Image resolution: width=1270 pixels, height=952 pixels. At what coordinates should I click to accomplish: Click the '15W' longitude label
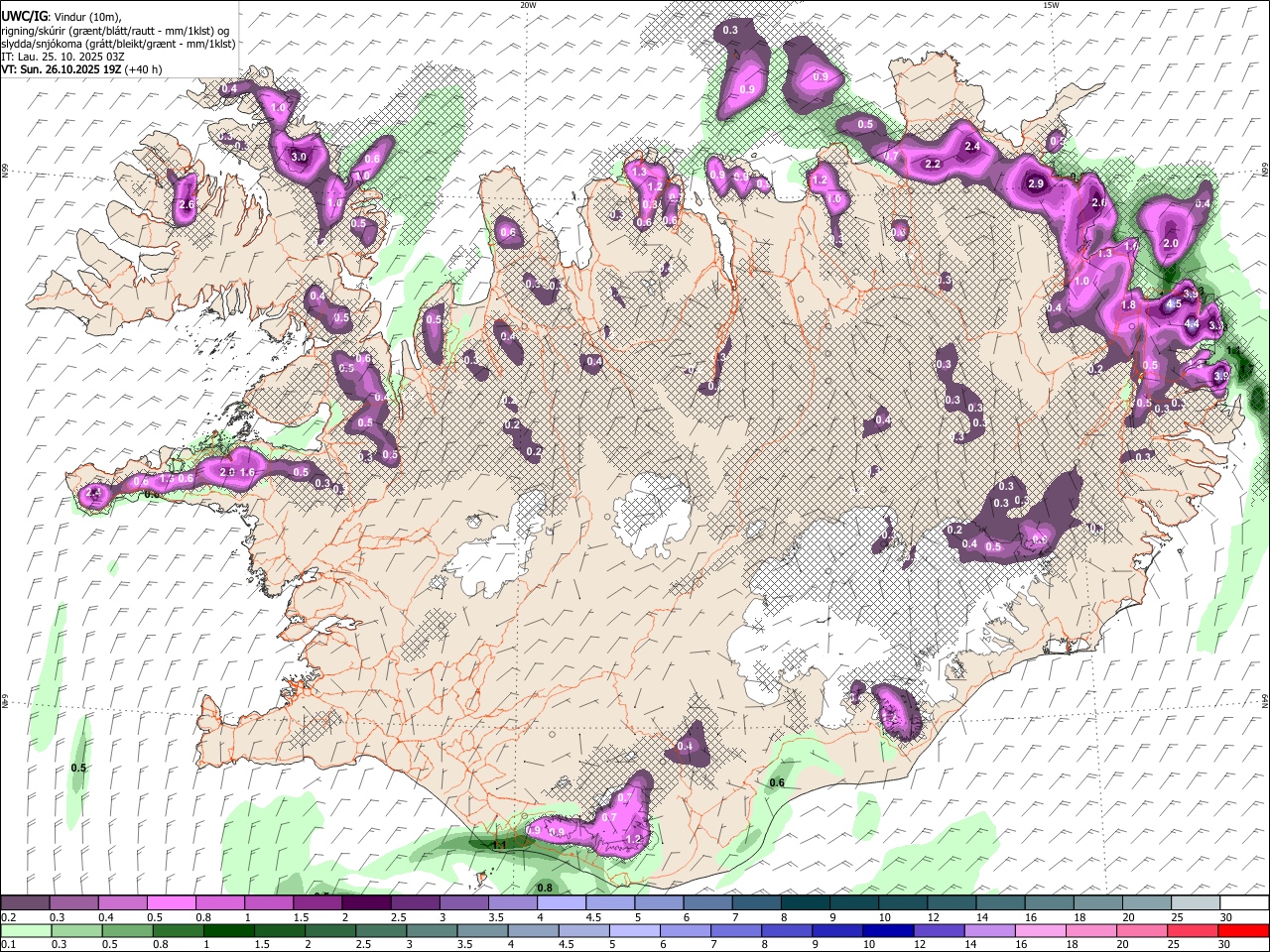coord(1050,5)
